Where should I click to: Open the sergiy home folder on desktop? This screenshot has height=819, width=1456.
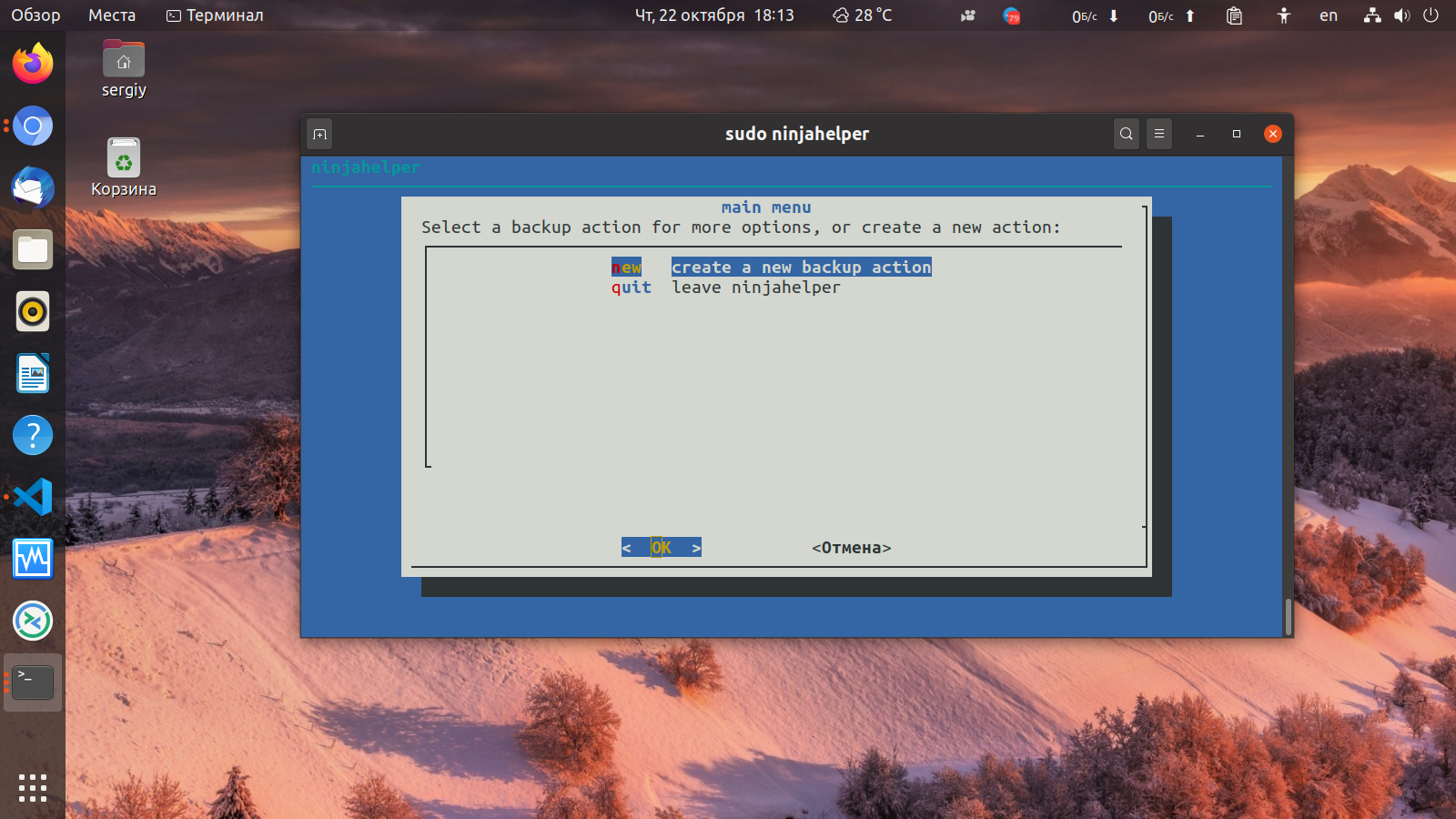124,69
